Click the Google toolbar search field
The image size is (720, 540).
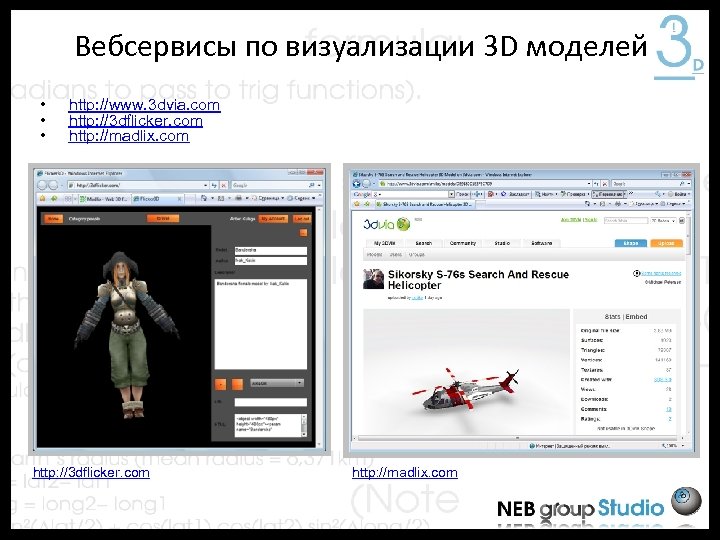pos(411,194)
